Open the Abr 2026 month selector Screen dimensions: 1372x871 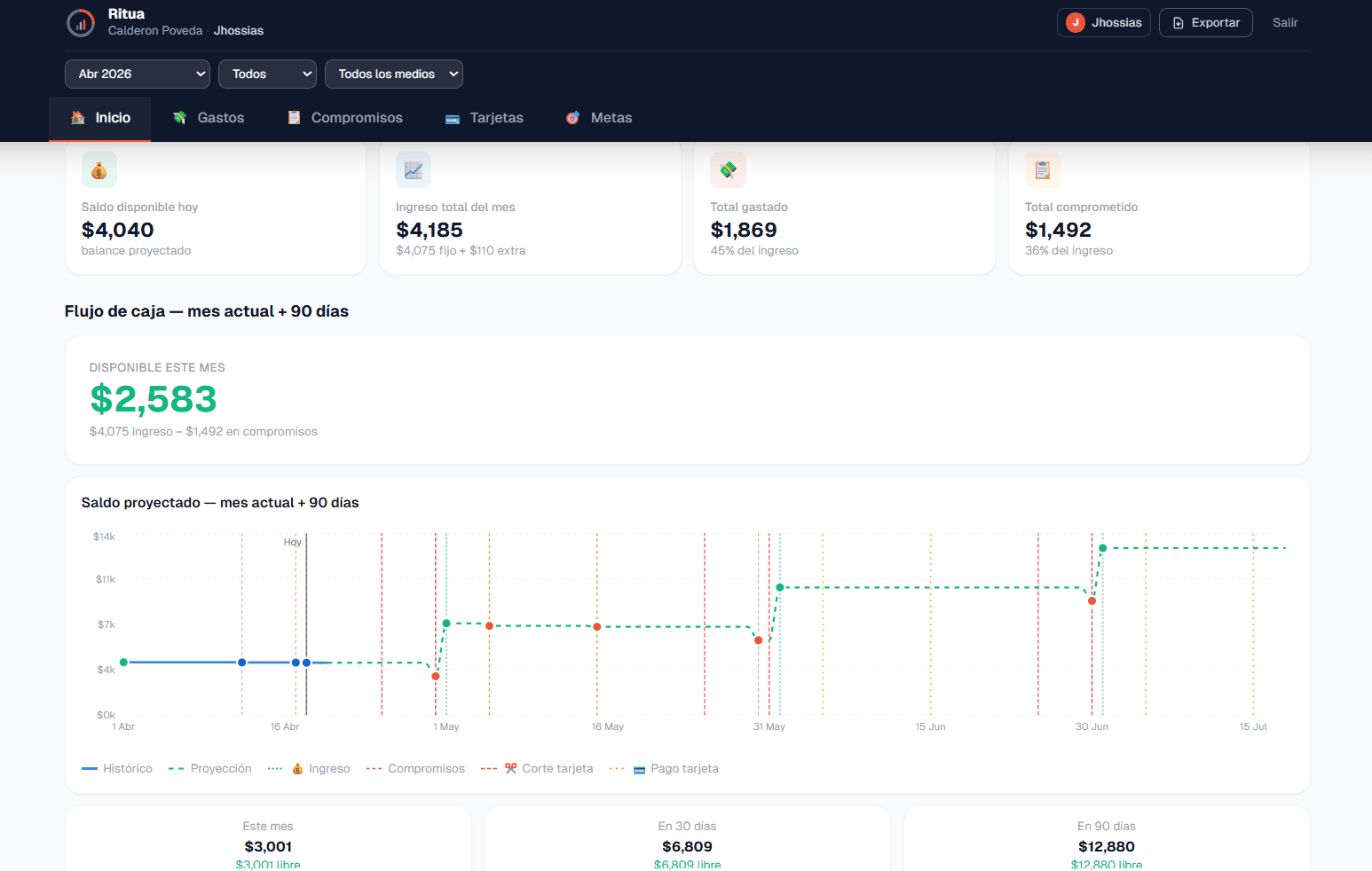137,74
